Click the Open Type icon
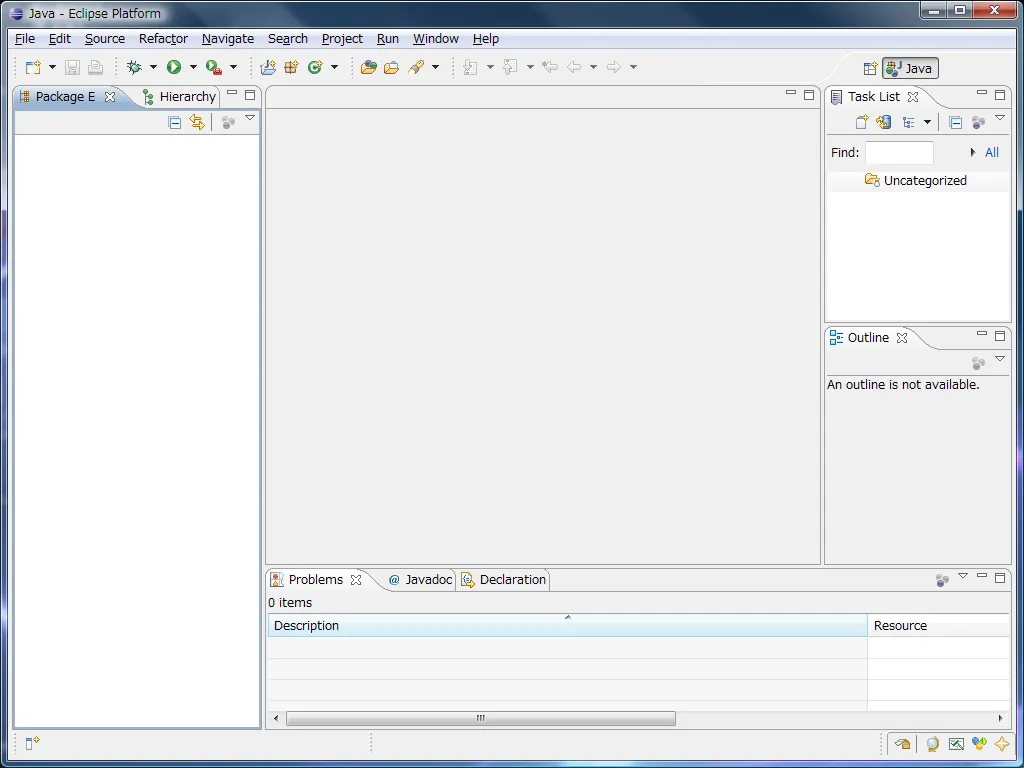The width and height of the screenshot is (1024, 768). click(x=368, y=67)
